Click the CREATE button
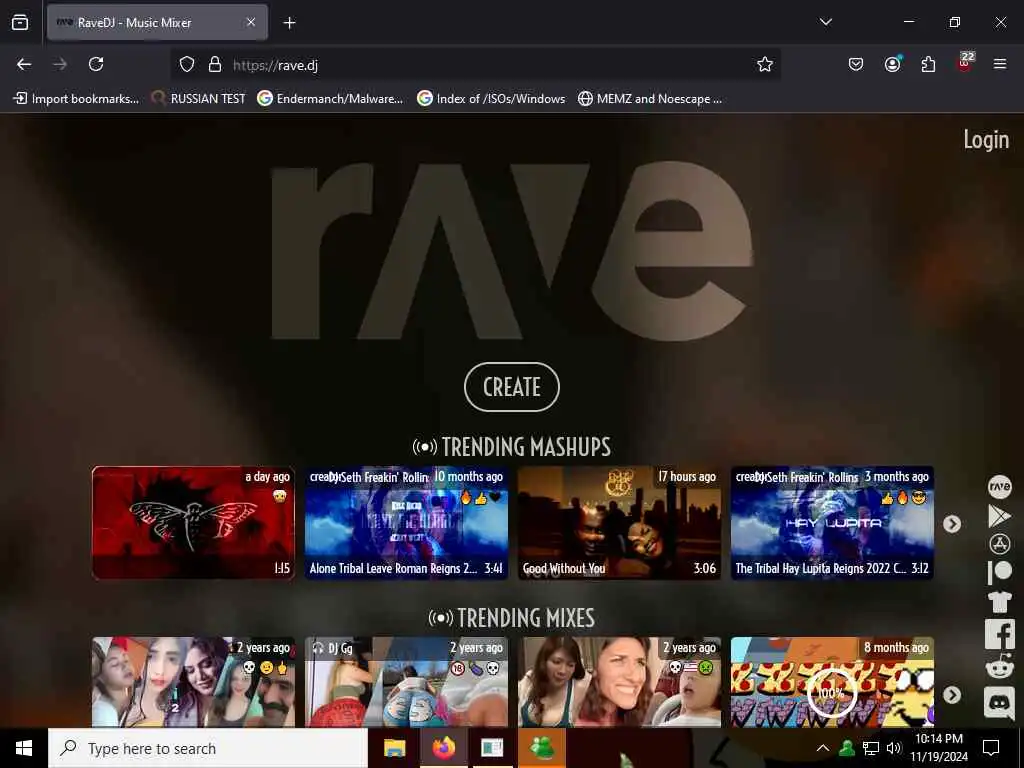 pyautogui.click(x=511, y=387)
